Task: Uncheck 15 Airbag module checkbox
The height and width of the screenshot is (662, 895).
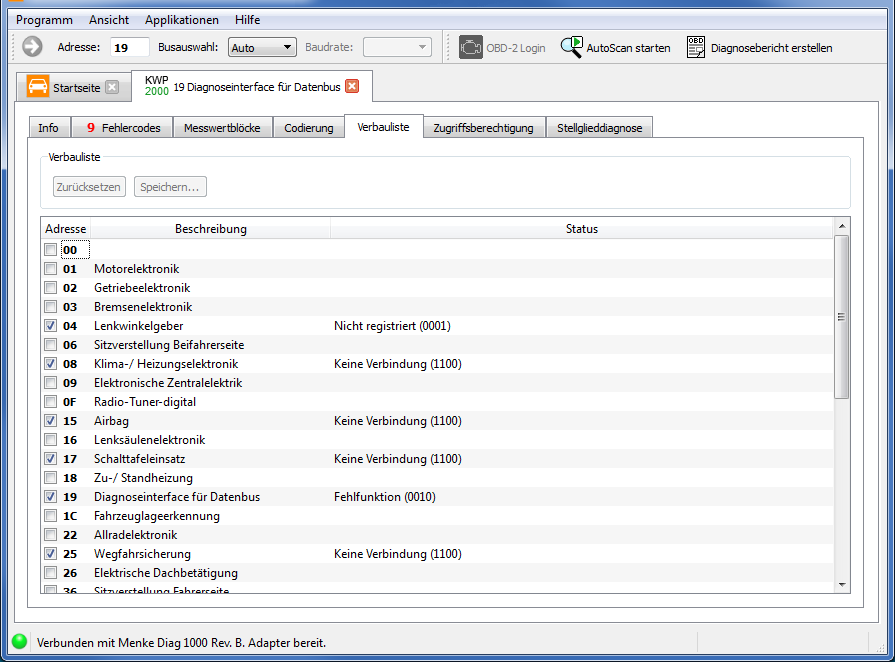Action: (x=51, y=421)
